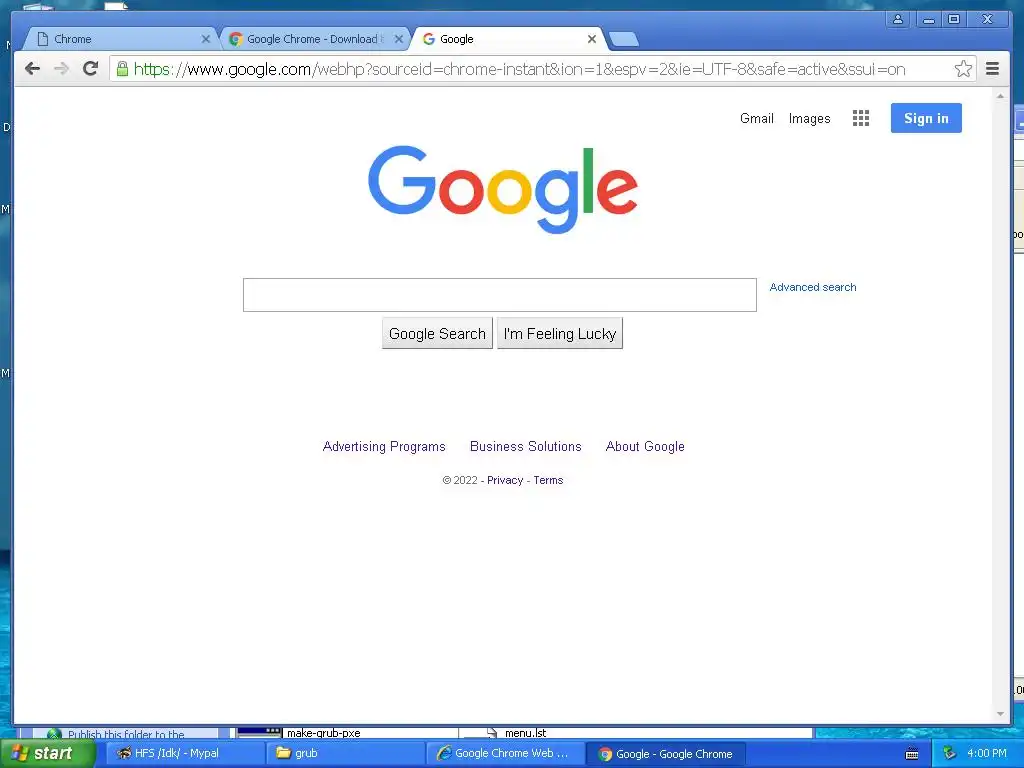This screenshot has width=1024, height=768.
Task: Open Advertising Programs link
Action: click(384, 447)
